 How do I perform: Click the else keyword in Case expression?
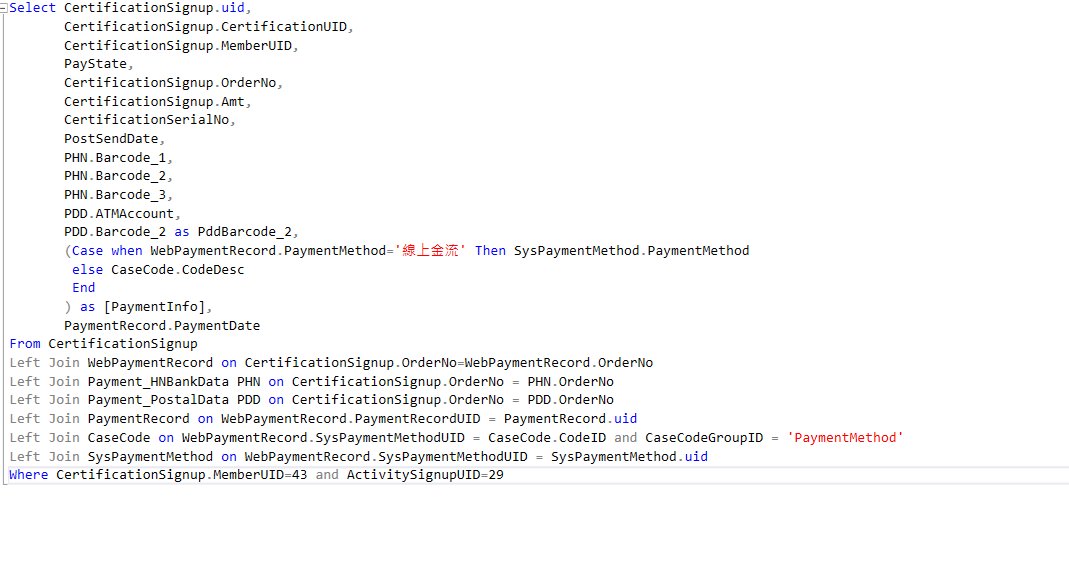coord(87,269)
